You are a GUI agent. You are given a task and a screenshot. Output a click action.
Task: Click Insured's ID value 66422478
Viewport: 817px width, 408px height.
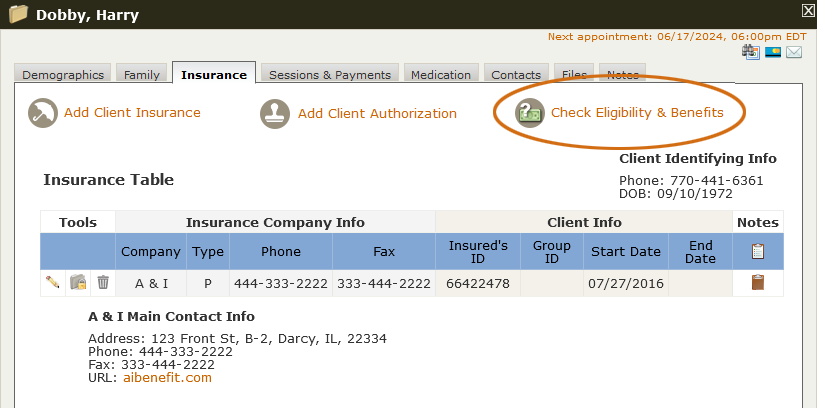[478, 283]
